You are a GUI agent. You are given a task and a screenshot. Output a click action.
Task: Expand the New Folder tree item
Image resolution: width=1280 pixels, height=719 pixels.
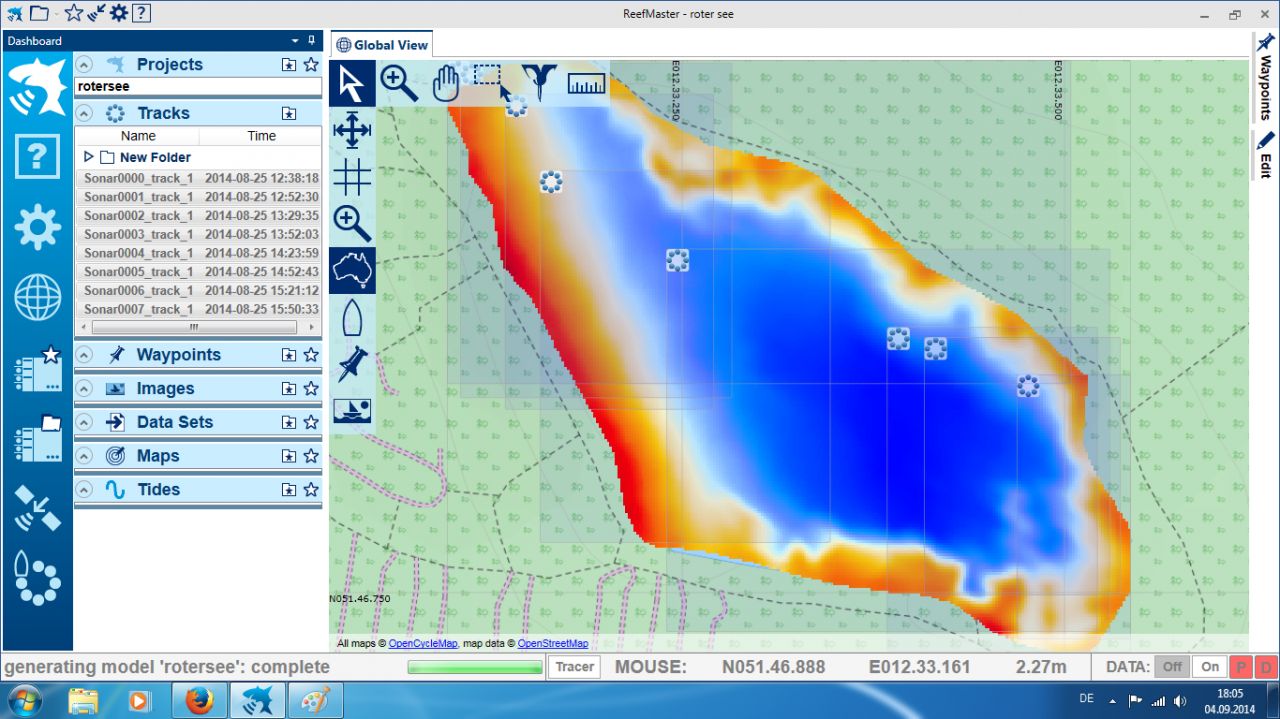tap(88, 157)
